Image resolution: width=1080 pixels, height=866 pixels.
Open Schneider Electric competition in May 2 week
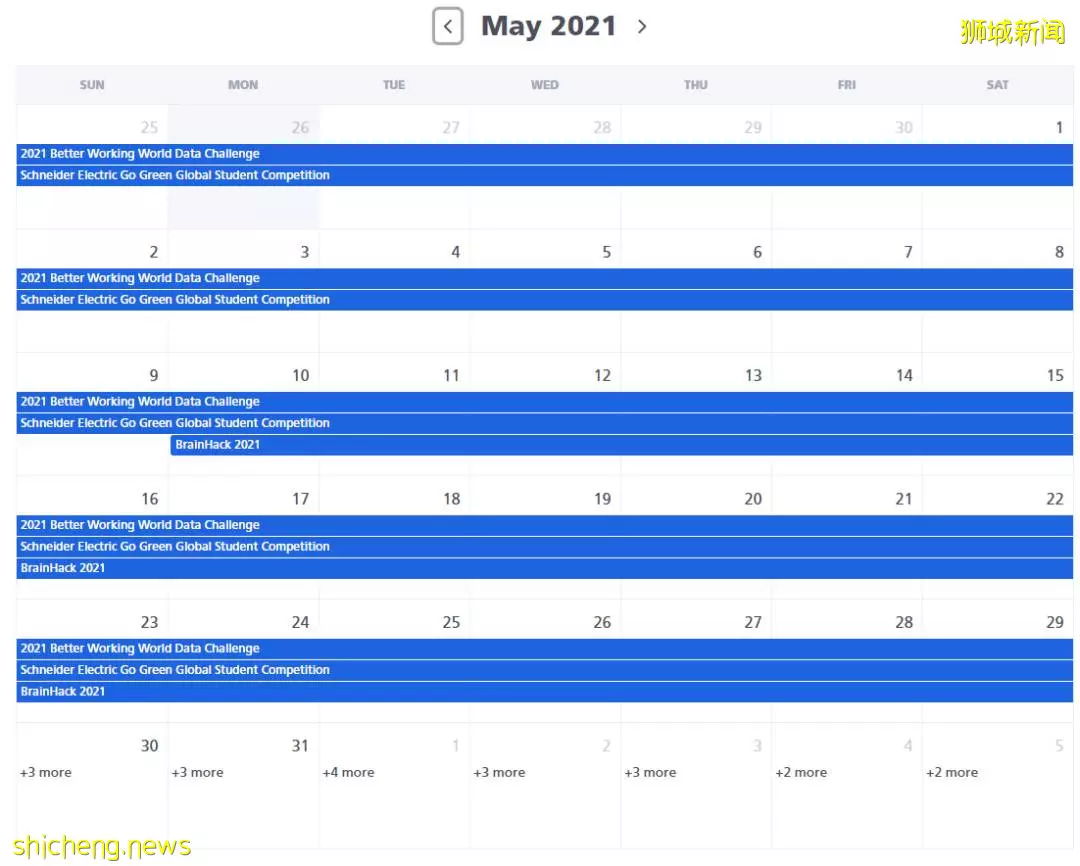(x=544, y=299)
